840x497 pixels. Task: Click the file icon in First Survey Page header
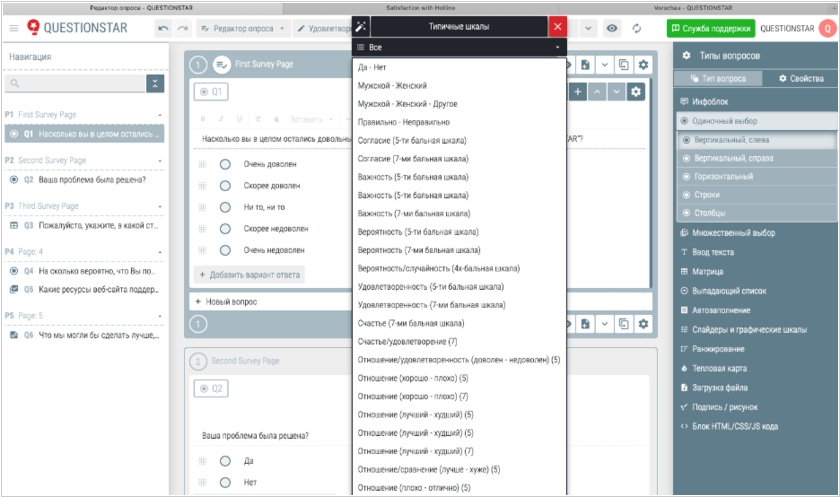585,65
